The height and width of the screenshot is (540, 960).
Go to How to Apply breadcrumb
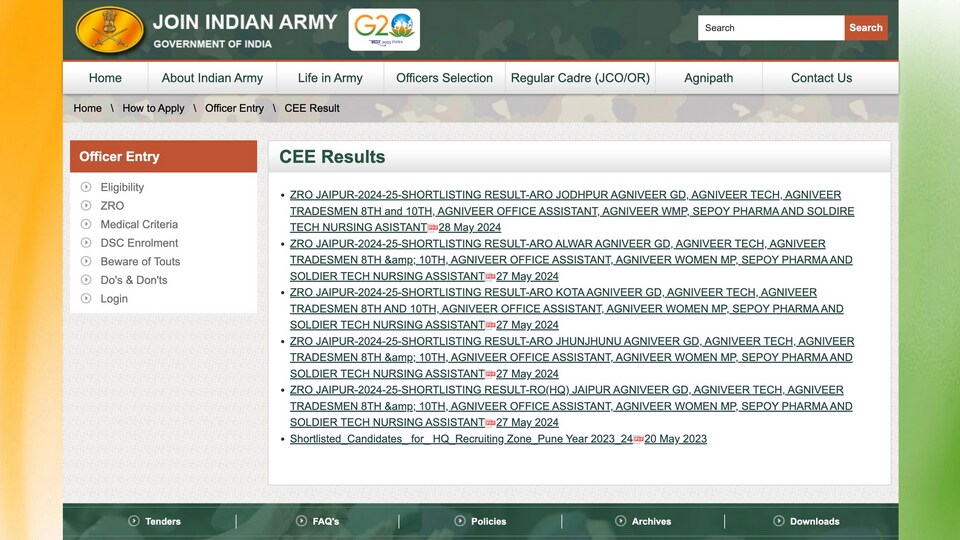tap(153, 108)
